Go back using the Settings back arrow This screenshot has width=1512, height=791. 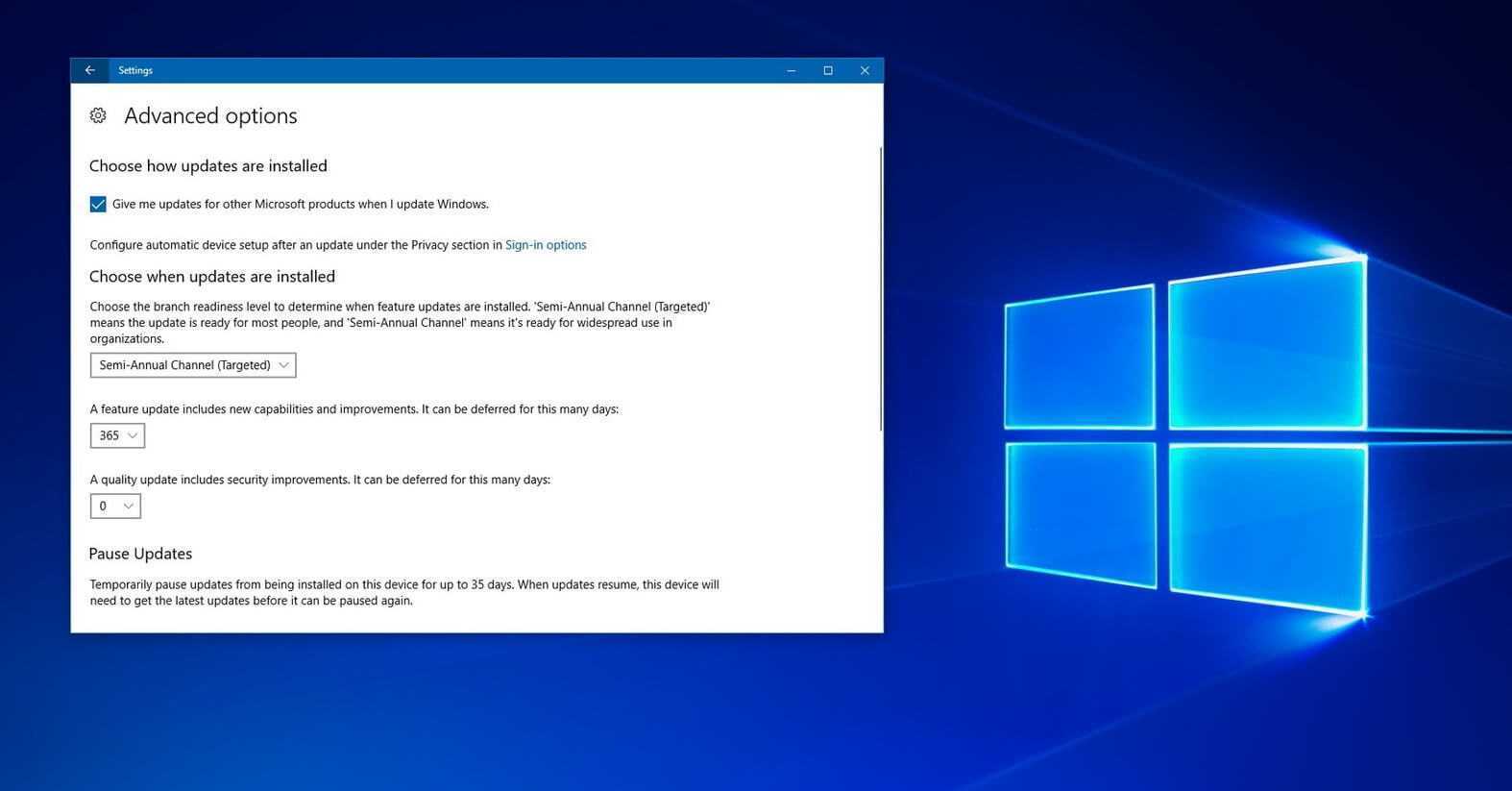pos(89,70)
